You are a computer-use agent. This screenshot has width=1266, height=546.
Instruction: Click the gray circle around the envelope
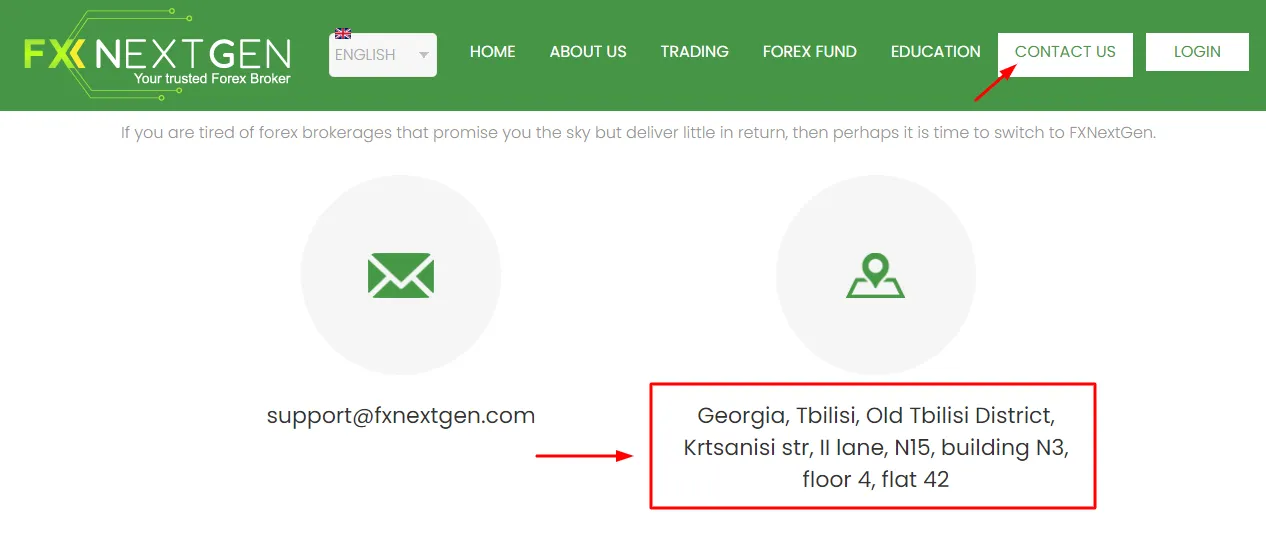point(401,275)
